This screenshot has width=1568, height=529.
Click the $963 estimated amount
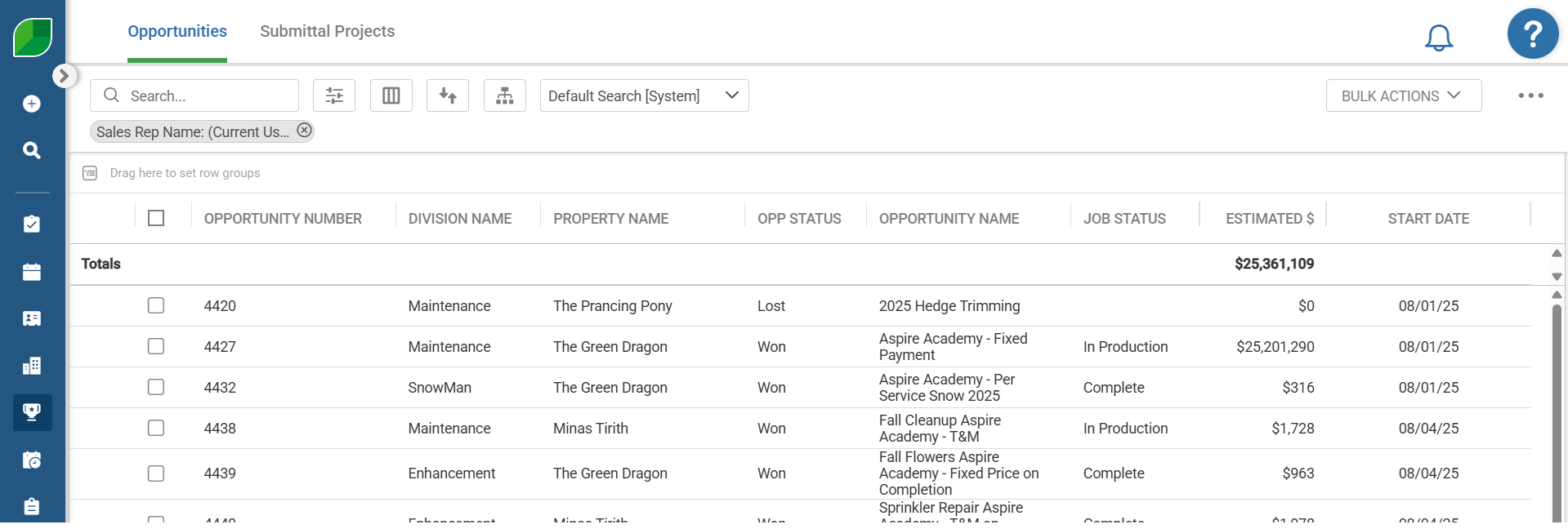1298,473
